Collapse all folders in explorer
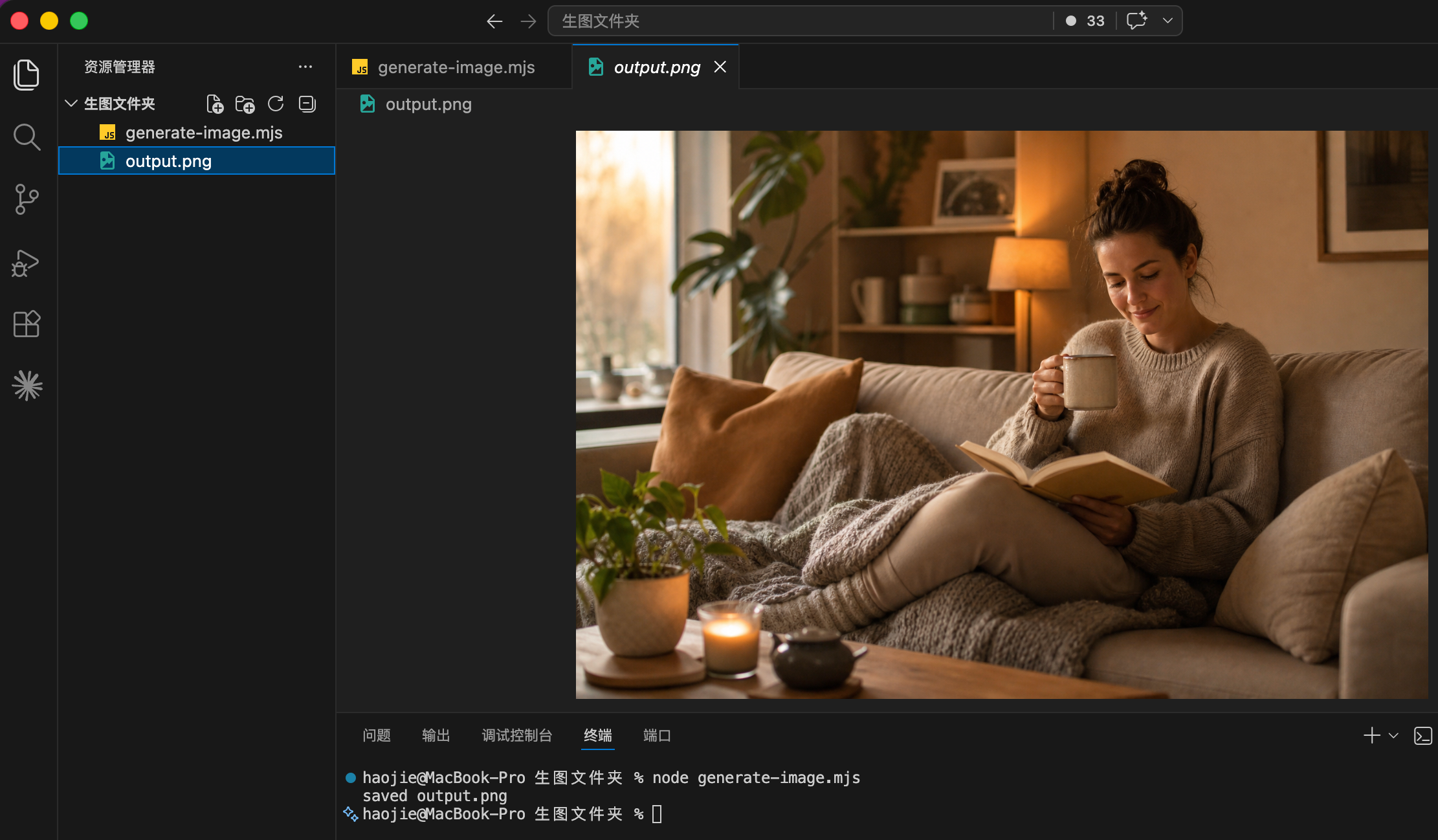Viewport: 1438px width, 840px height. (307, 104)
